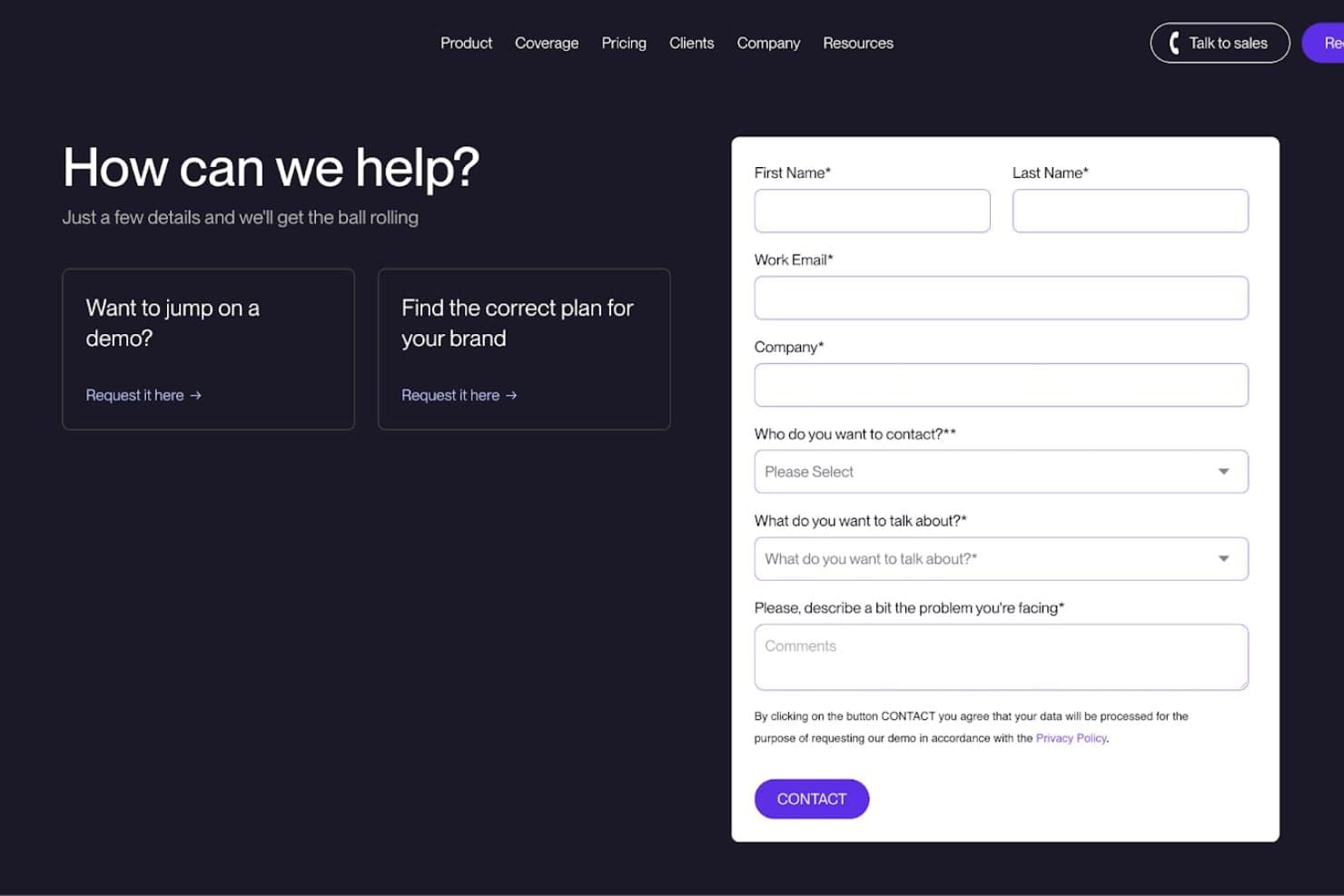Click the Please Select dropdown arrow
The height and width of the screenshot is (896, 1344).
[x=1223, y=472]
